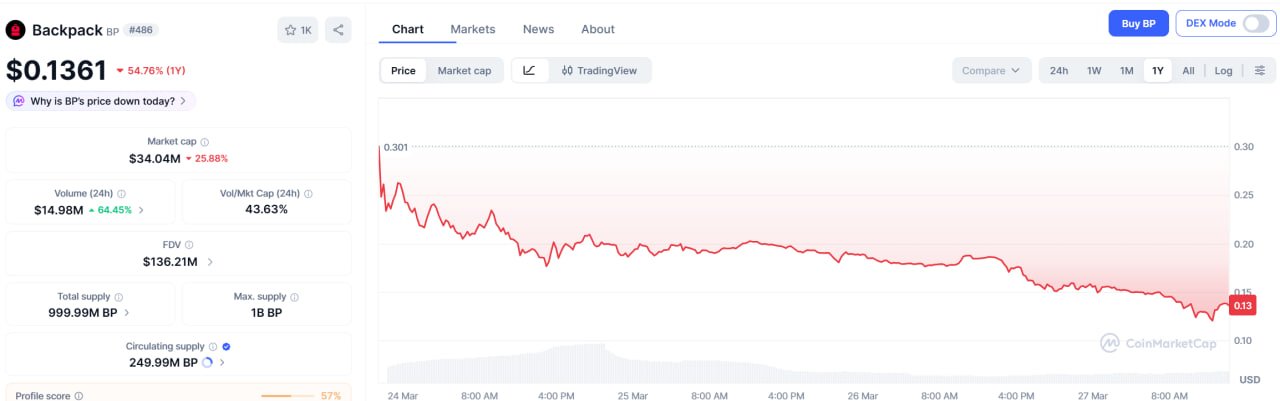Screen dimensions: 1280x401
Task: Click the FDV info icon
Action: tap(189, 245)
